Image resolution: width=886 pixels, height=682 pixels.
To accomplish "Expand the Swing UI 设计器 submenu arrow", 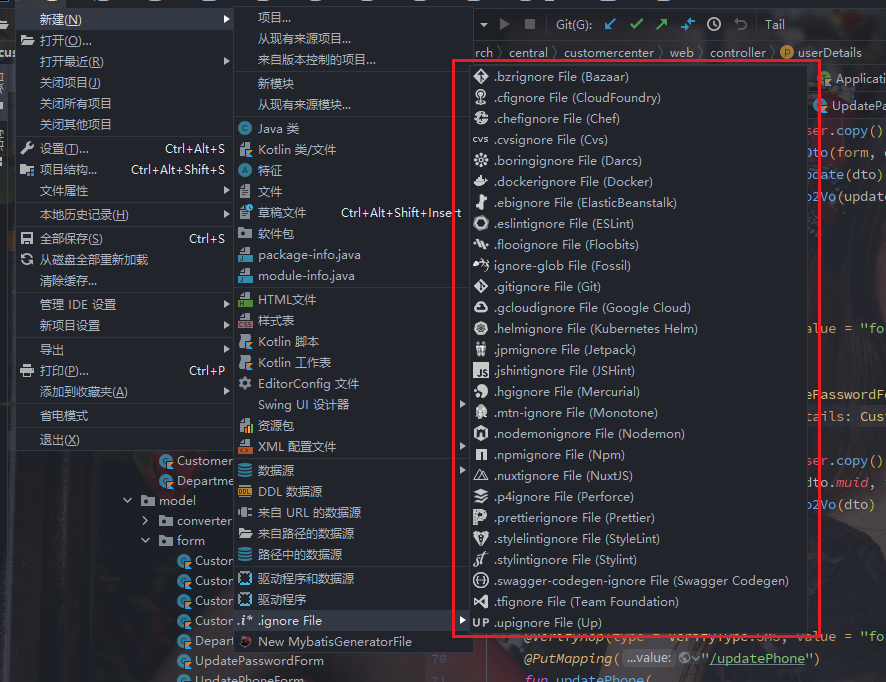I will (462, 404).
